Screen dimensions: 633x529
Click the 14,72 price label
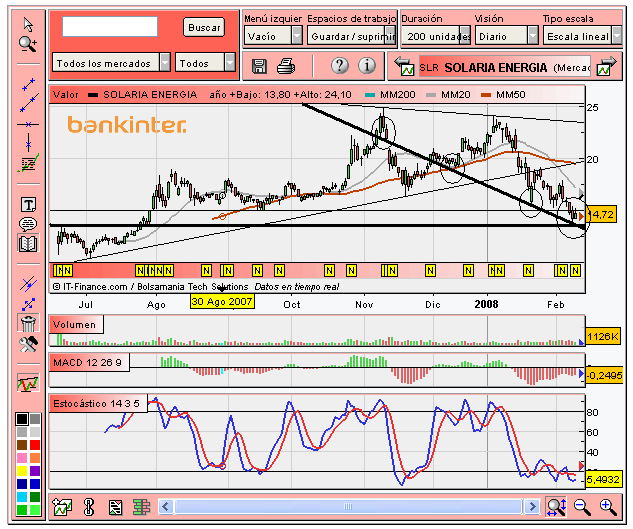[x=602, y=214]
